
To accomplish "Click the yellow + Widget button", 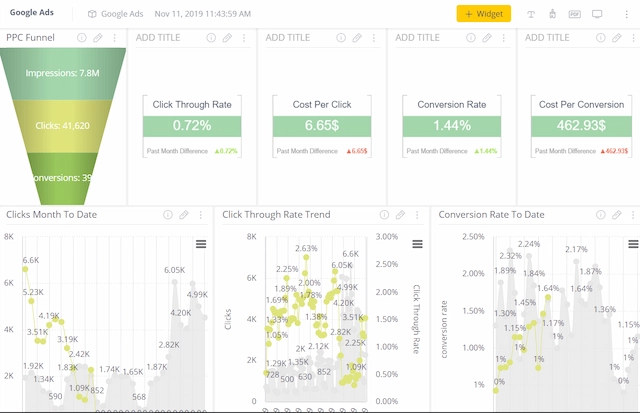I will point(483,14).
